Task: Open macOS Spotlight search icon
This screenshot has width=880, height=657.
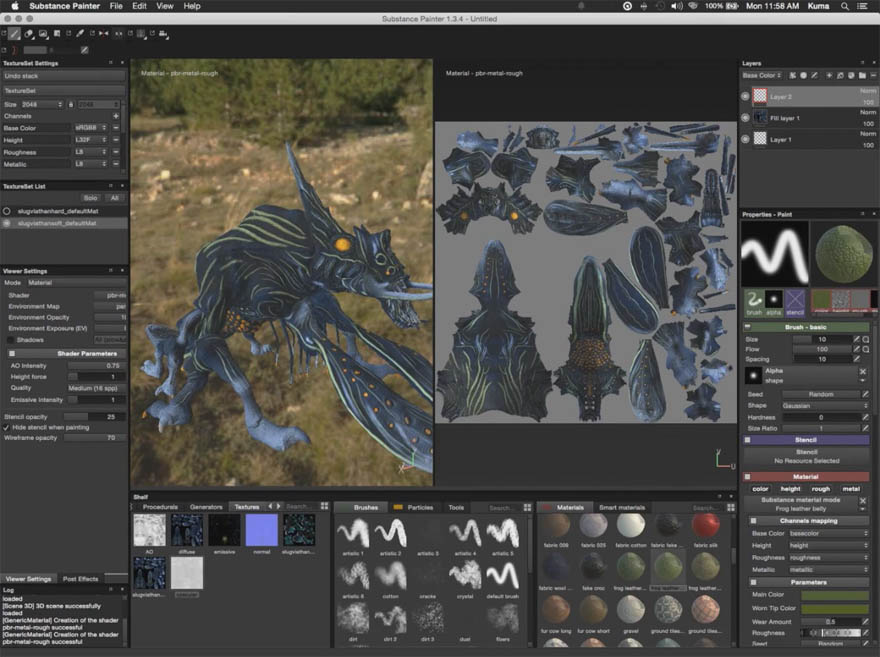Action: pos(845,6)
